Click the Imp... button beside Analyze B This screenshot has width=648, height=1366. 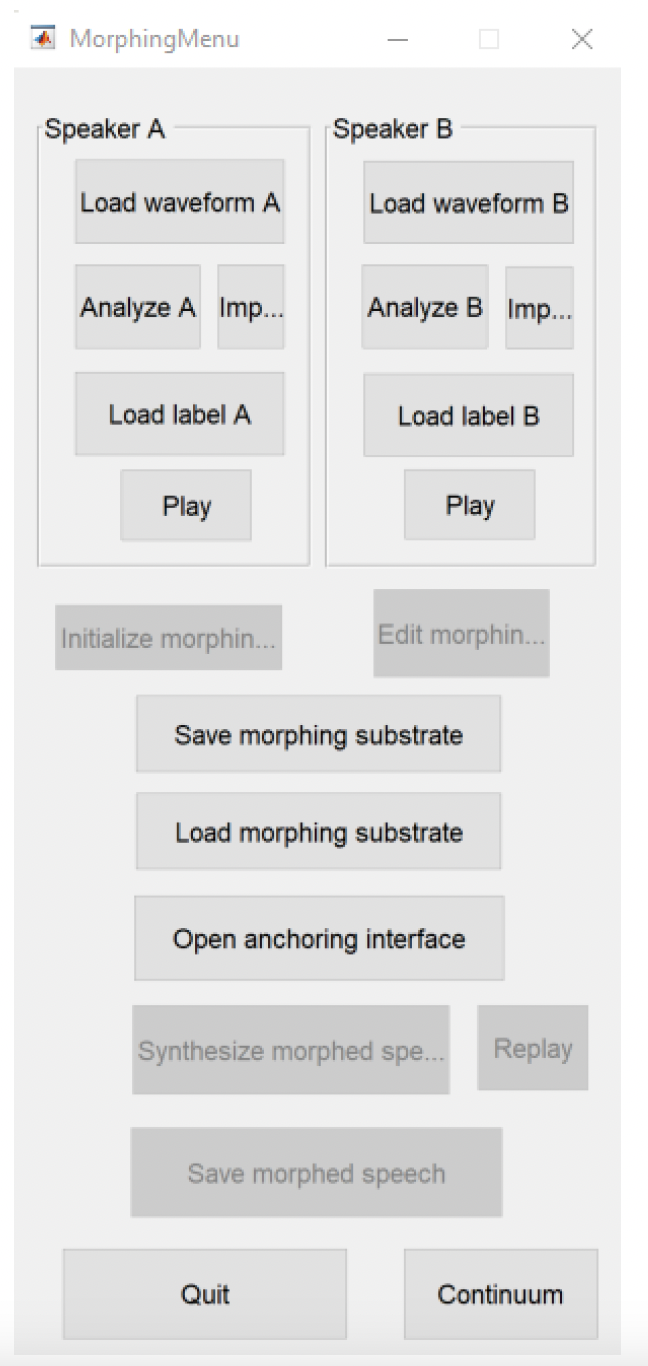[x=539, y=308]
